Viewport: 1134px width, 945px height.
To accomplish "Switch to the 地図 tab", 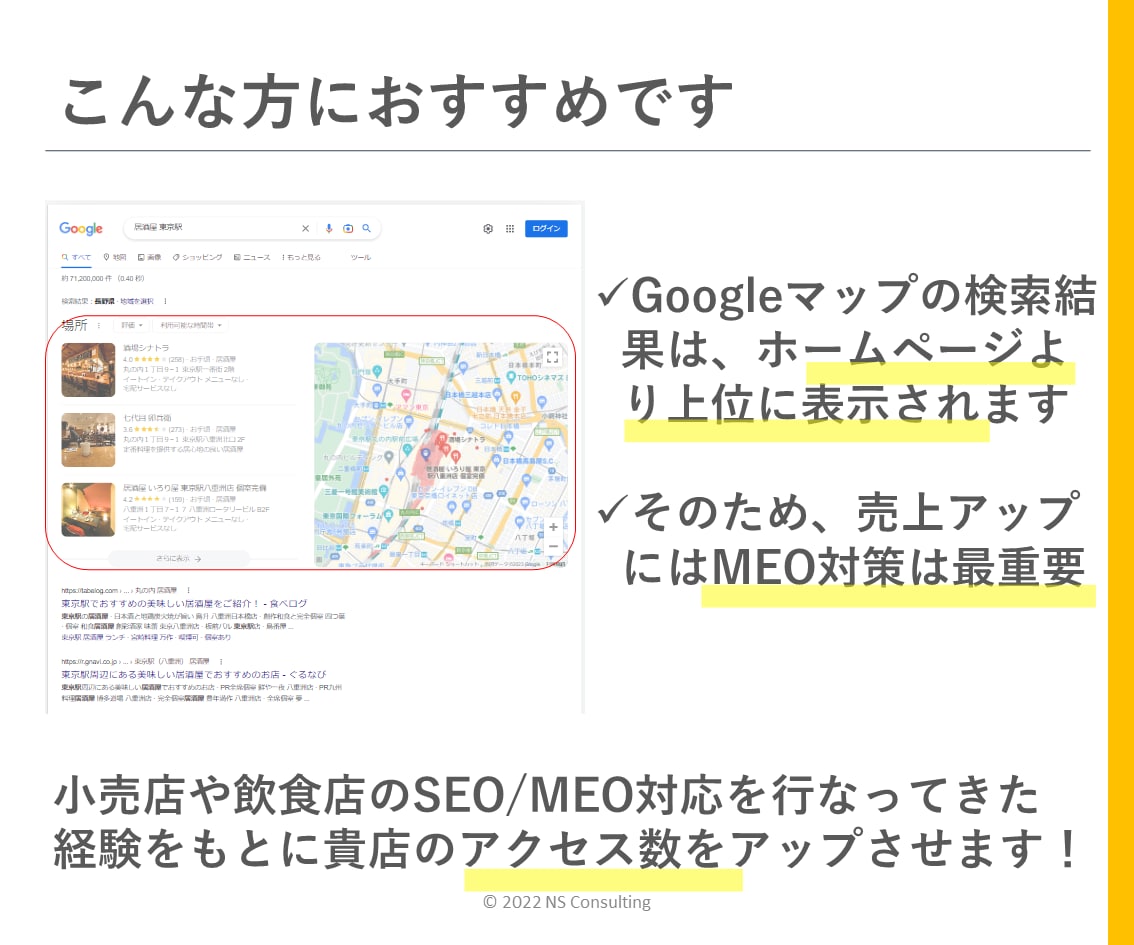I will [115, 257].
